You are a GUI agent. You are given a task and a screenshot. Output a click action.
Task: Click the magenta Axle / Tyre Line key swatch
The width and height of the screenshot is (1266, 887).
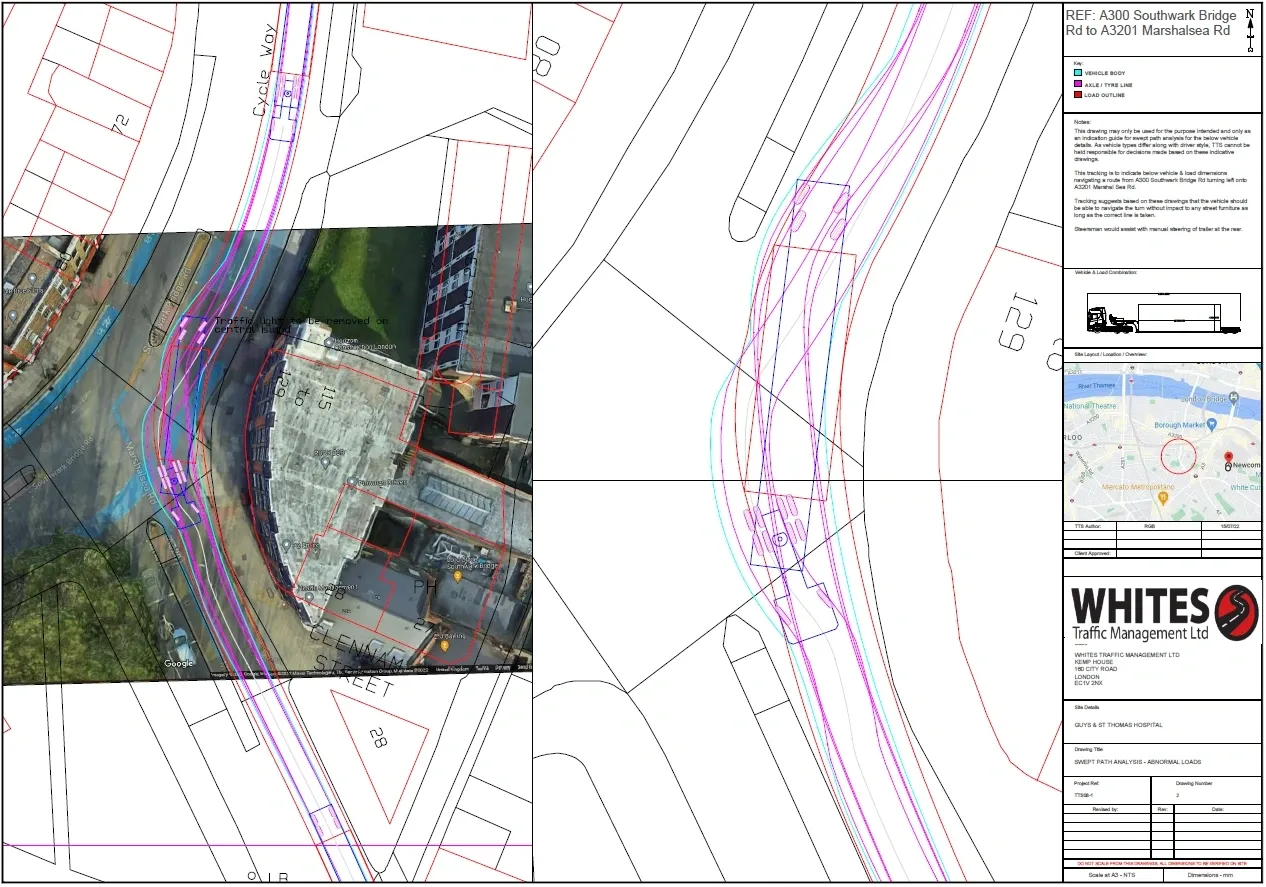point(1077,84)
